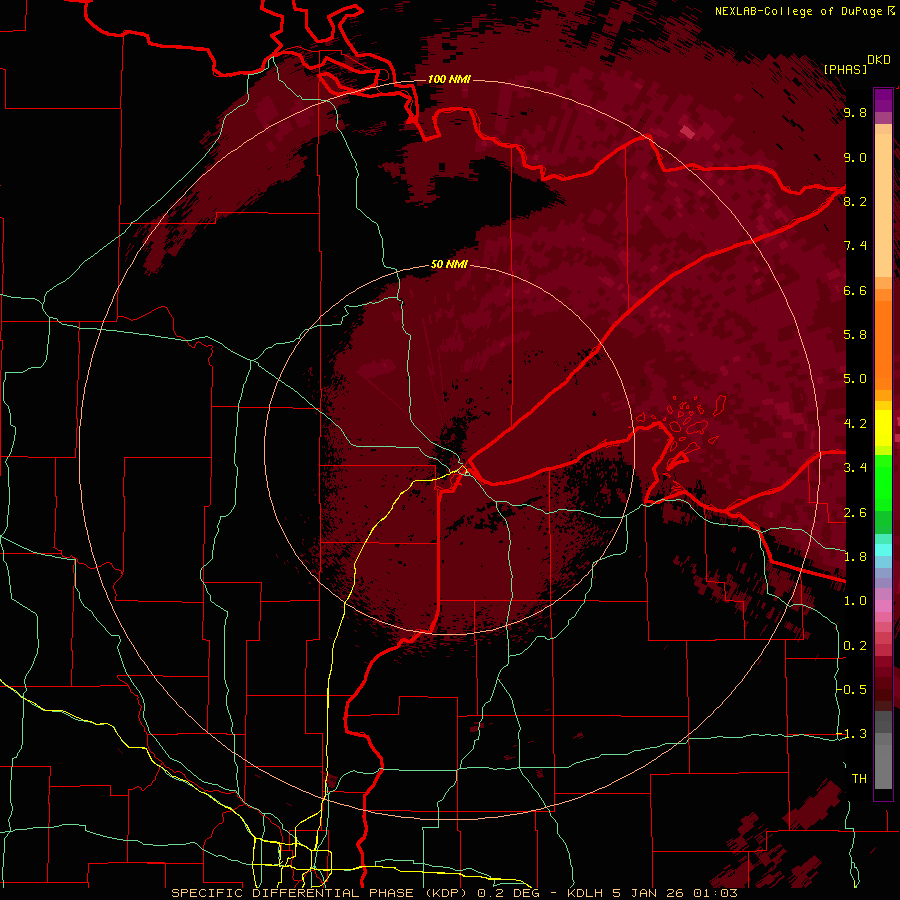
Task: Click the orange segment of color bar
Action: [883, 339]
